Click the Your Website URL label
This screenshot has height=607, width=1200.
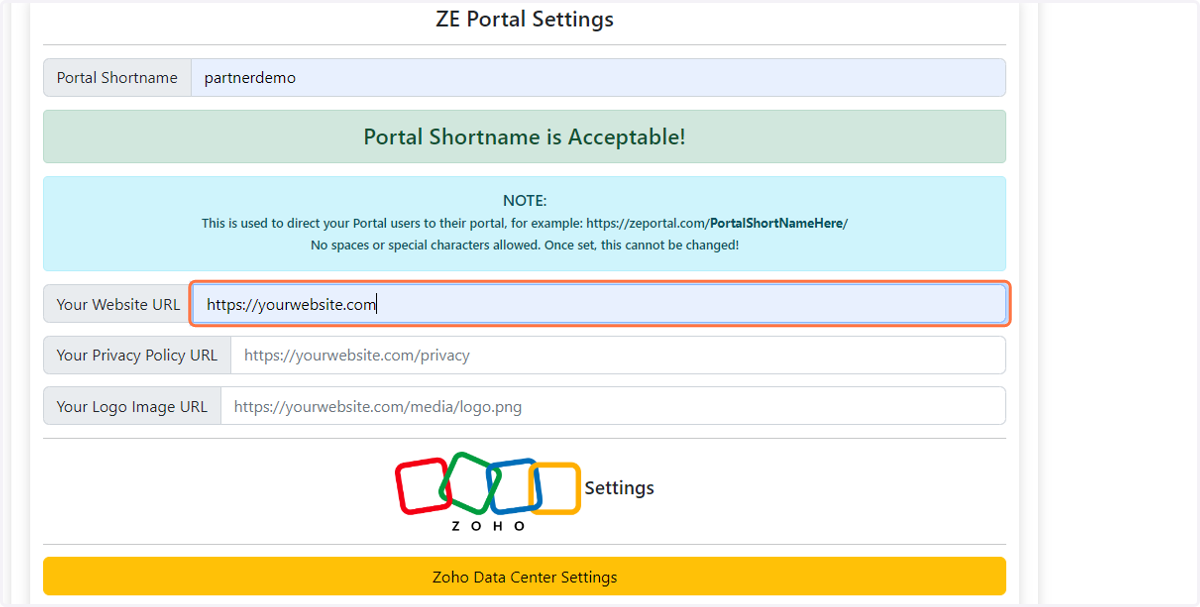point(118,304)
